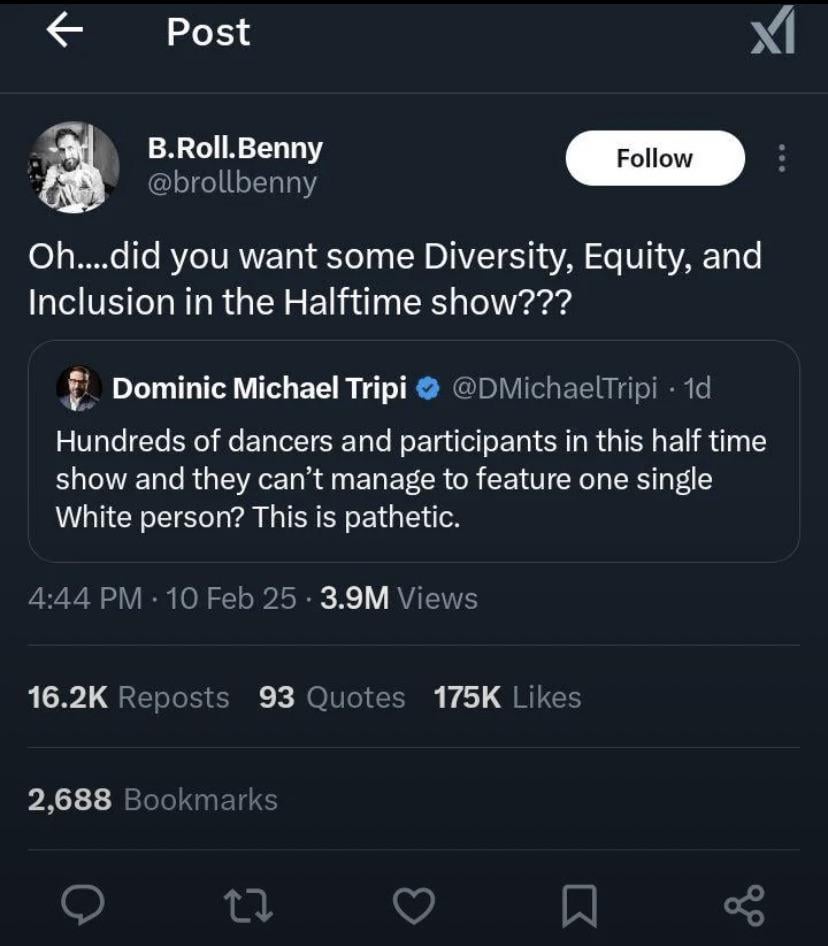Tap the @DMichaelTripi handle

pos(554,389)
